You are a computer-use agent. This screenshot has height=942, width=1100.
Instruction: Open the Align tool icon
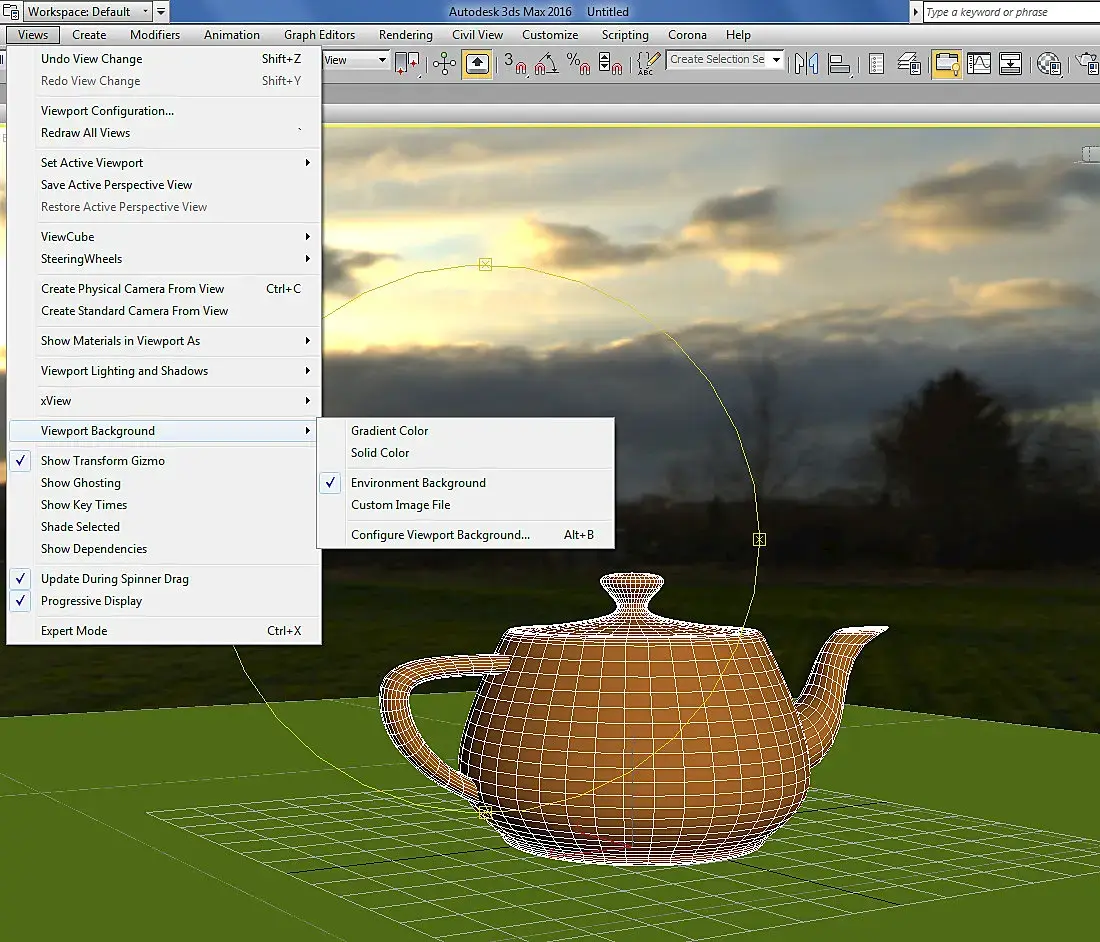840,63
